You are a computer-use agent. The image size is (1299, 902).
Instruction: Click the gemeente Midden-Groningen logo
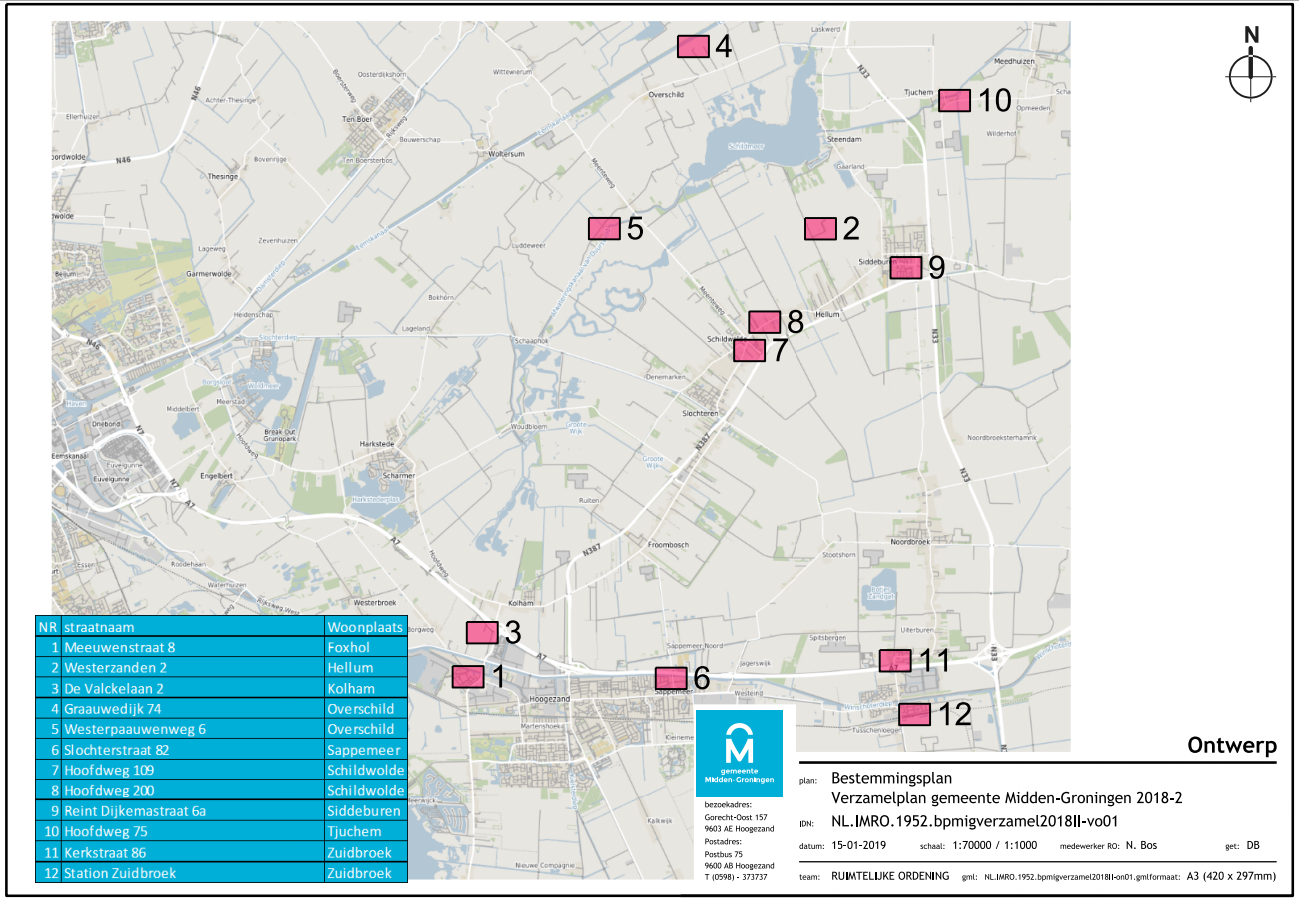tap(738, 752)
